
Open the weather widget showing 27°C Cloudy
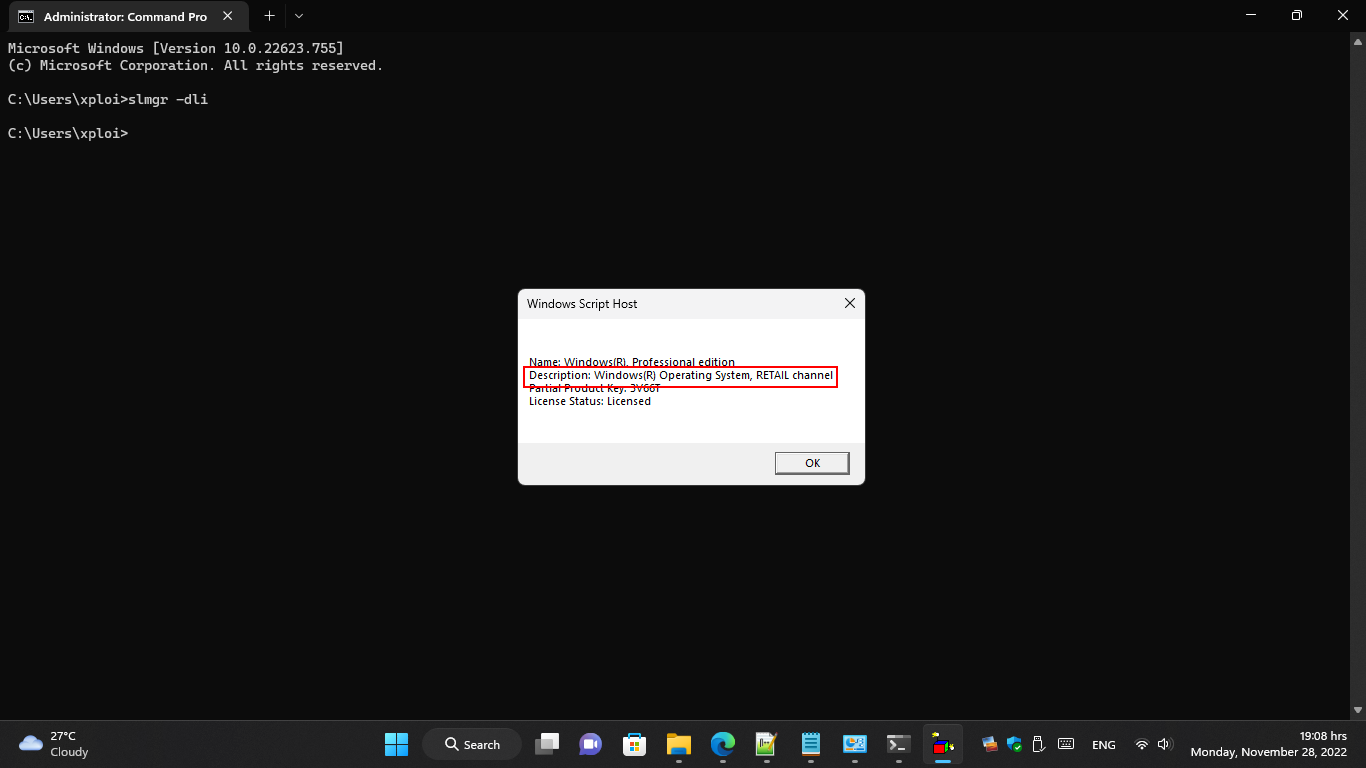pyautogui.click(x=55, y=744)
